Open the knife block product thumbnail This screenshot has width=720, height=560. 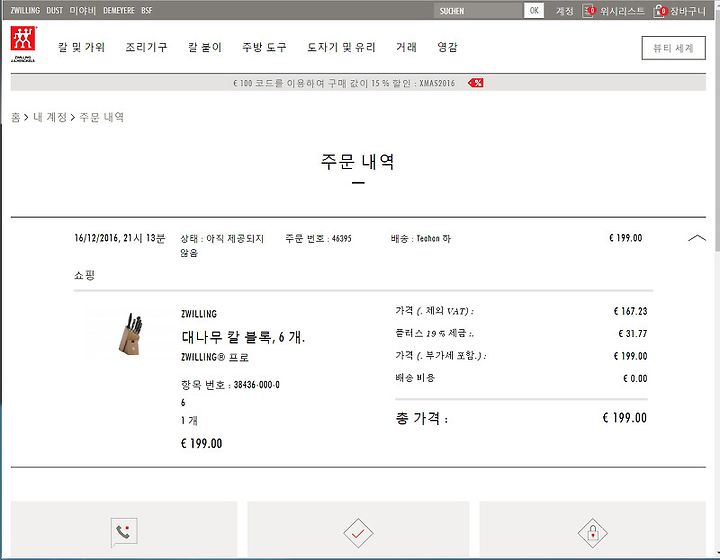(130, 334)
